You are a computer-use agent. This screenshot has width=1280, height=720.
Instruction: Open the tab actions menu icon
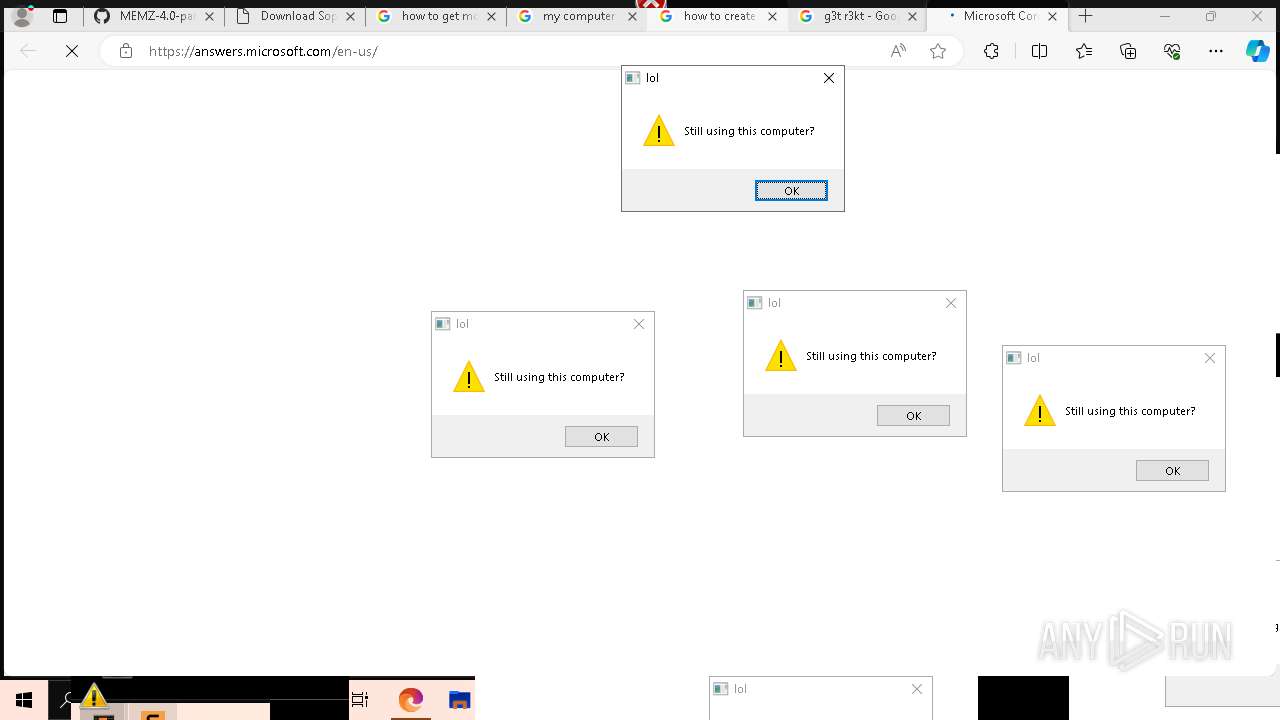(x=60, y=17)
